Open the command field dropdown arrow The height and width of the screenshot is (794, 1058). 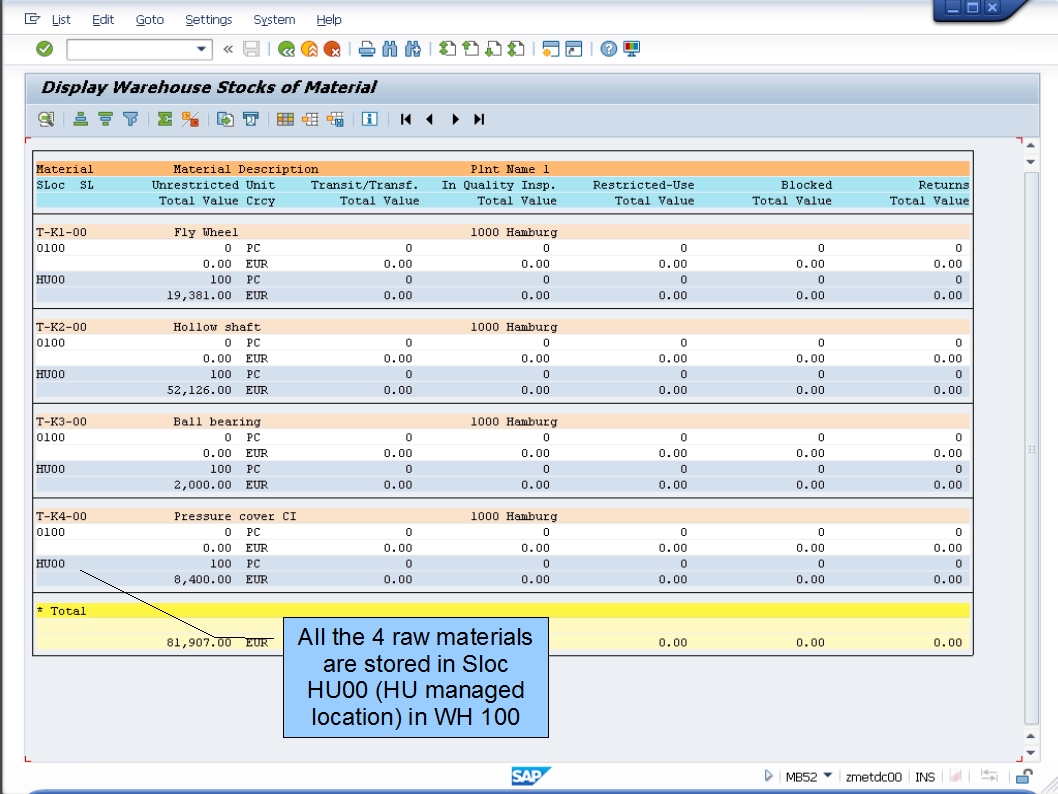pyautogui.click(x=201, y=49)
